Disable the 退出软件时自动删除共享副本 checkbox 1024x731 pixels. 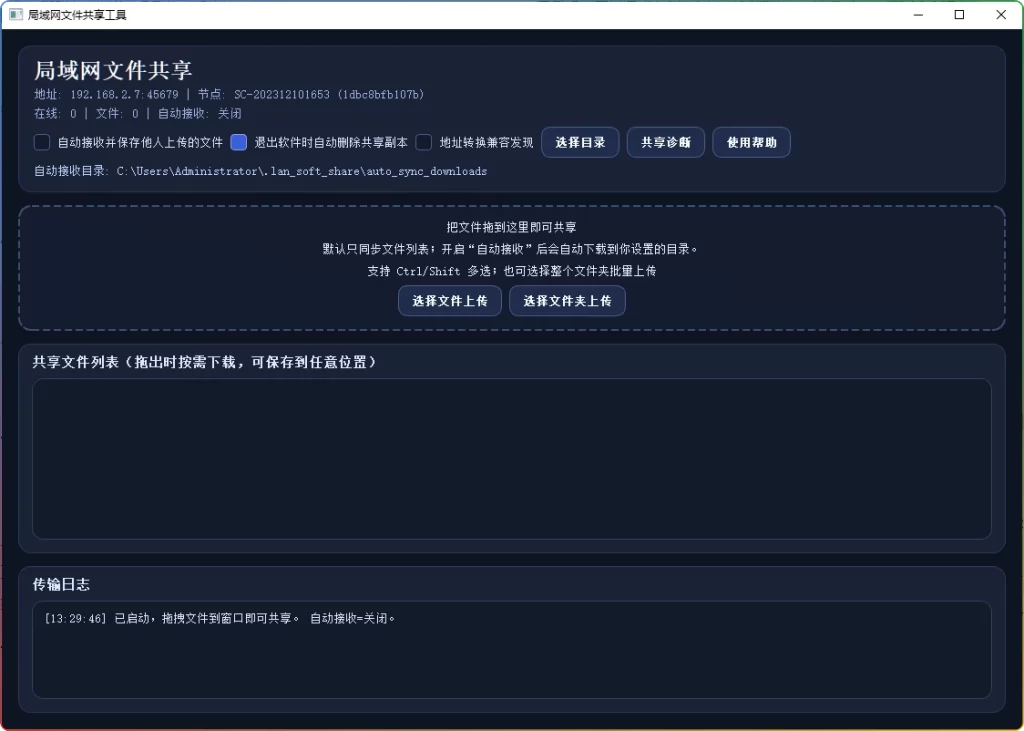click(x=238, y=142)
